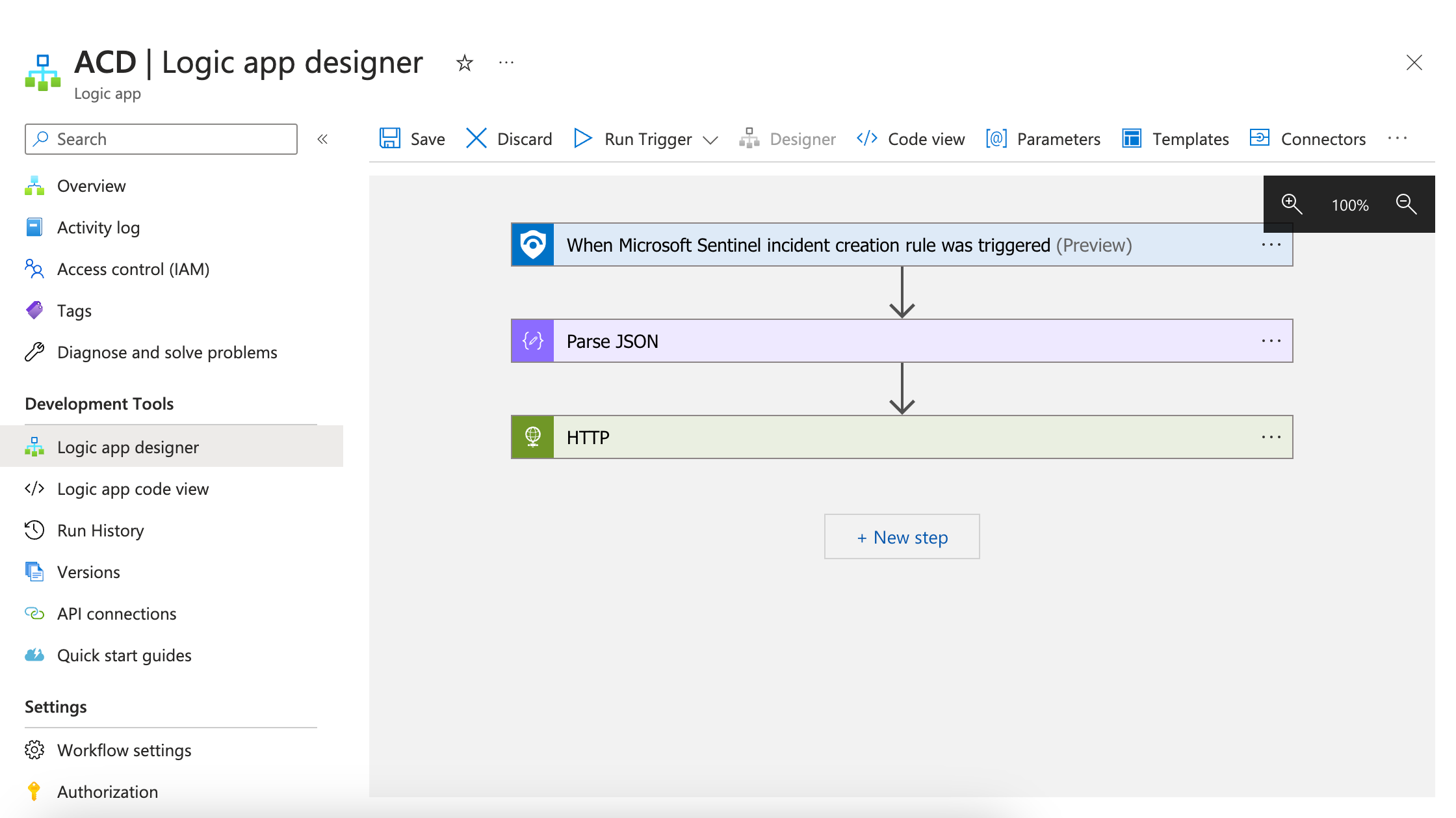Image resolution: width=1456 pixels, height=818 pixels.
Task: Open Run History in sidebar
Action: [100, 531]
